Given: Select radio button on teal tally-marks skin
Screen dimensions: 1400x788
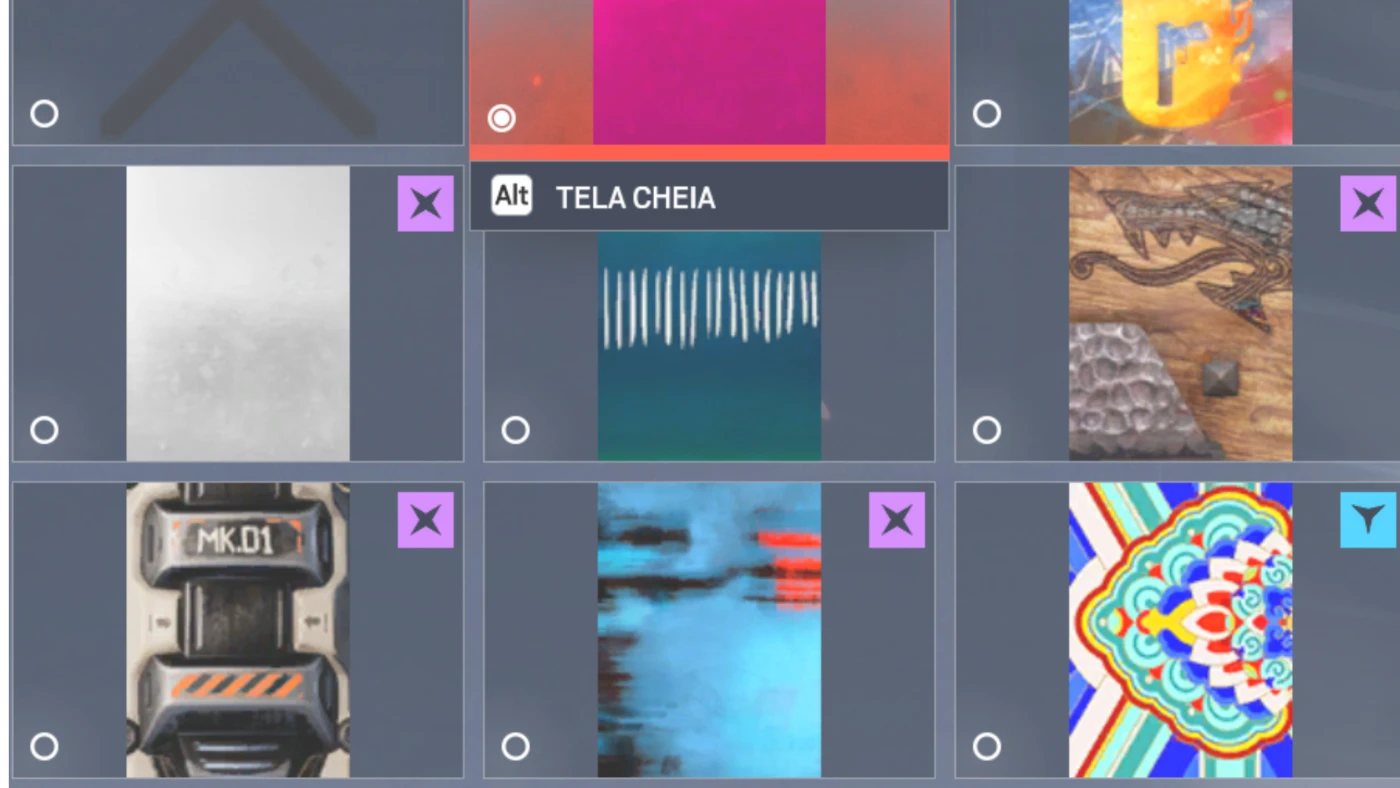Looking at the screenshot, I should tap(515, 430).
